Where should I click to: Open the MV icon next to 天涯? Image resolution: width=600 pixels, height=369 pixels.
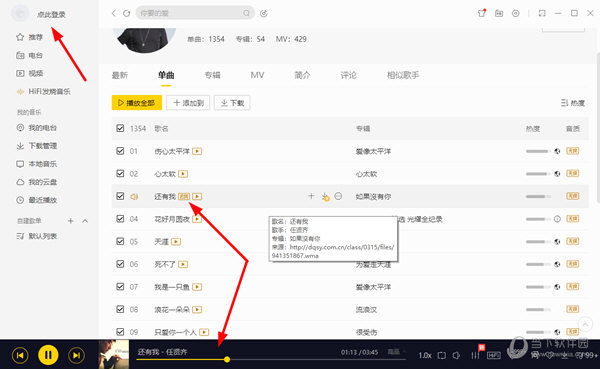click(x=176, y=242)
